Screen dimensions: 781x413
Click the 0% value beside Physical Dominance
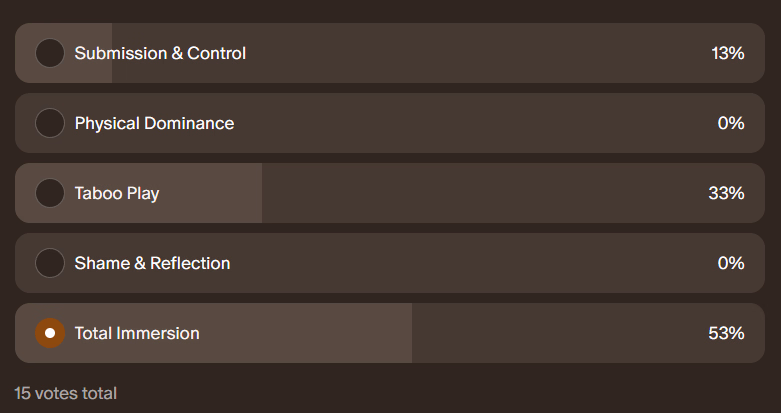coord(731,123)
